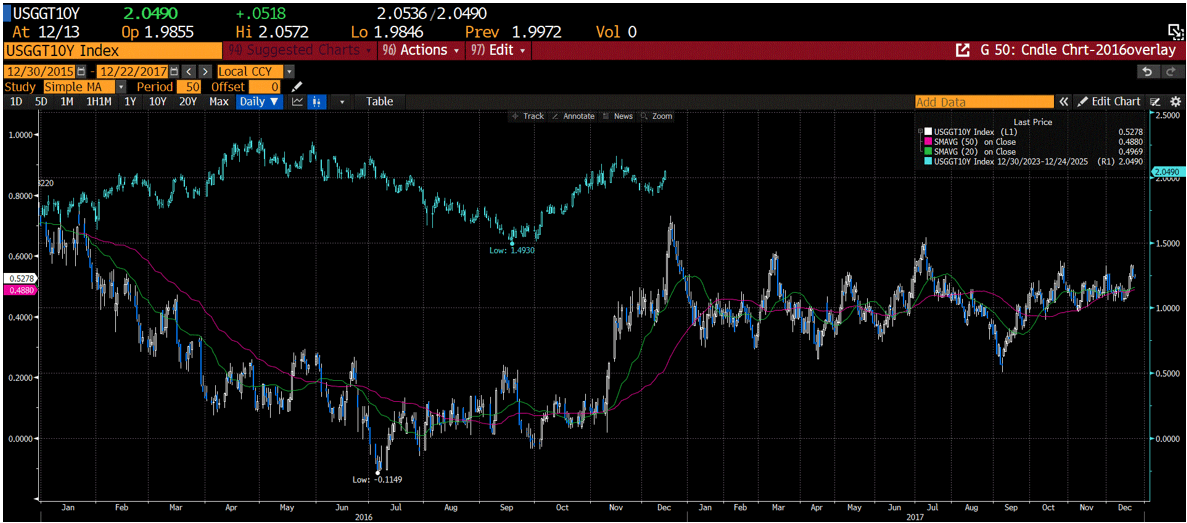Switch to line chart type icon
Viewport: 1187px width, 523px height.
point(298,101)
